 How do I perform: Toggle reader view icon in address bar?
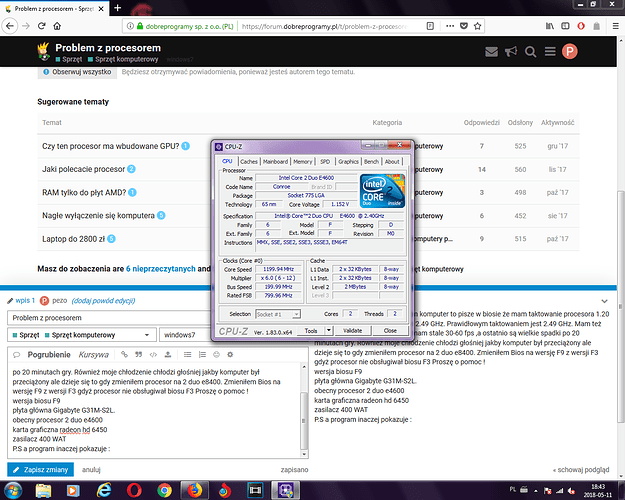coord(430,26)
